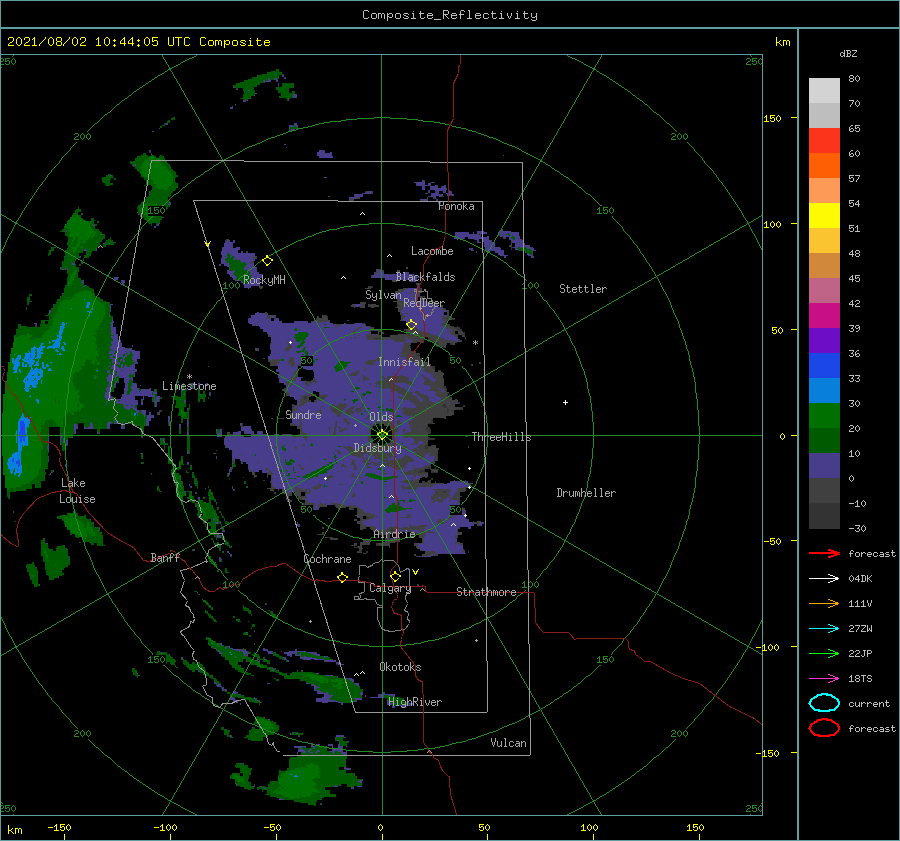Click the yellow diamond marker near RedDeer
This screenshot has height=841, width=900.
[x=412, y=325]
